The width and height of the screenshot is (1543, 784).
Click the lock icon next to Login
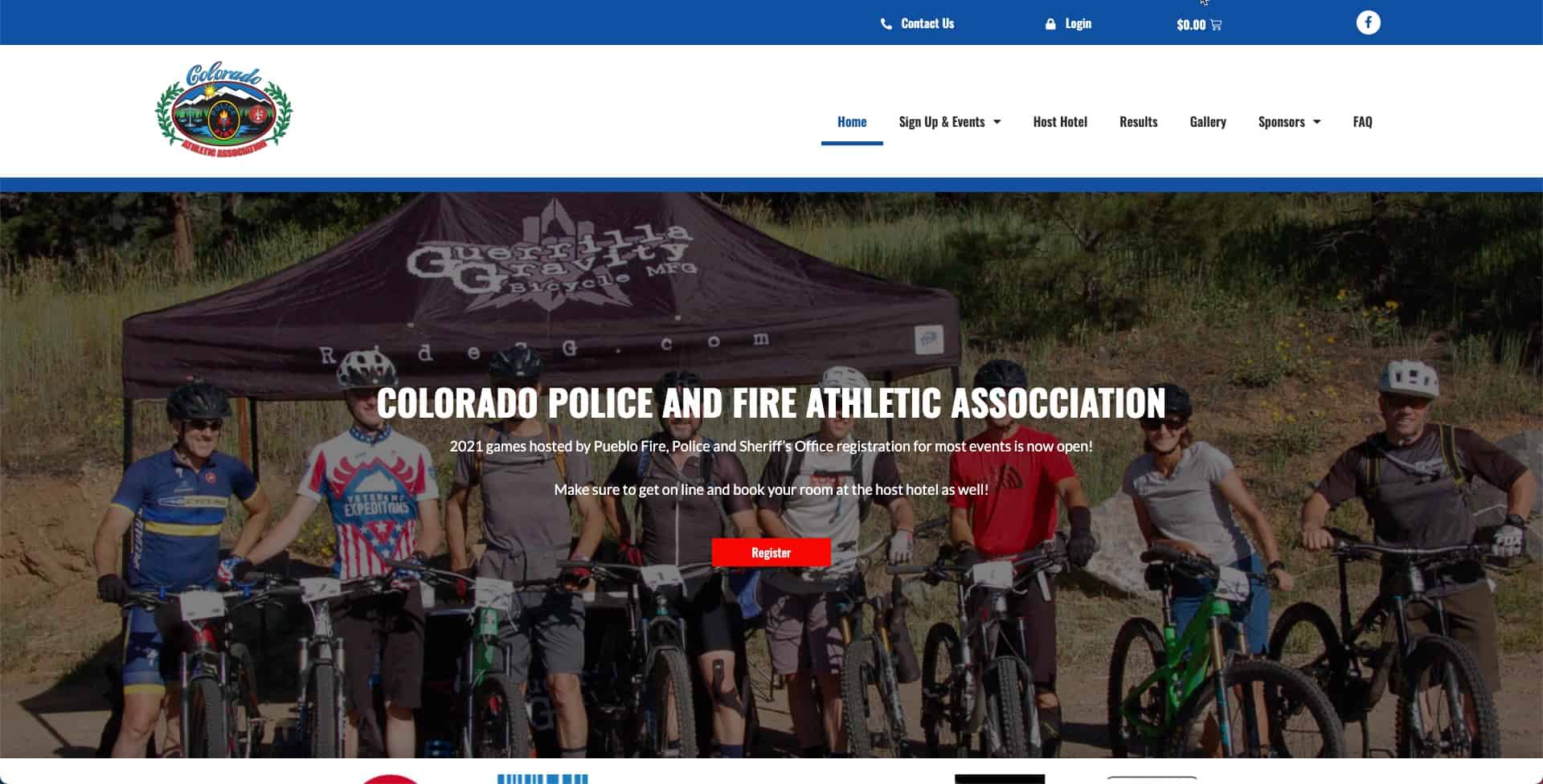1050,24
